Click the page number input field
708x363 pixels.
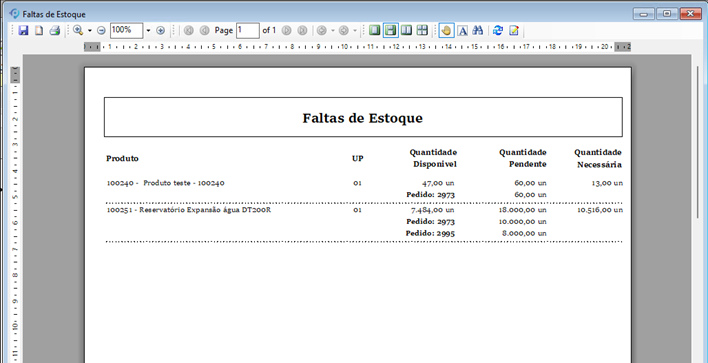[247, 30]
